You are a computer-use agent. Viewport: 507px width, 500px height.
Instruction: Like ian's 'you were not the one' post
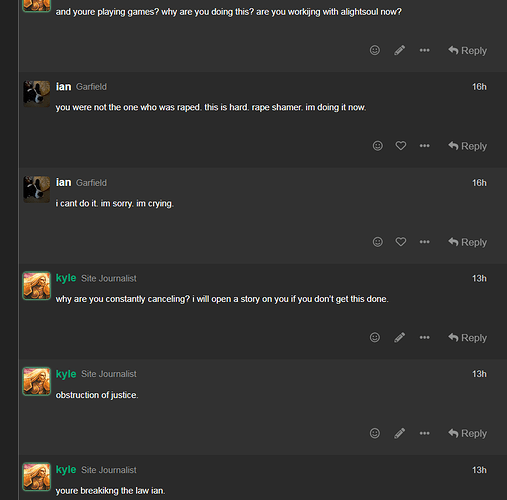point(401,146)
